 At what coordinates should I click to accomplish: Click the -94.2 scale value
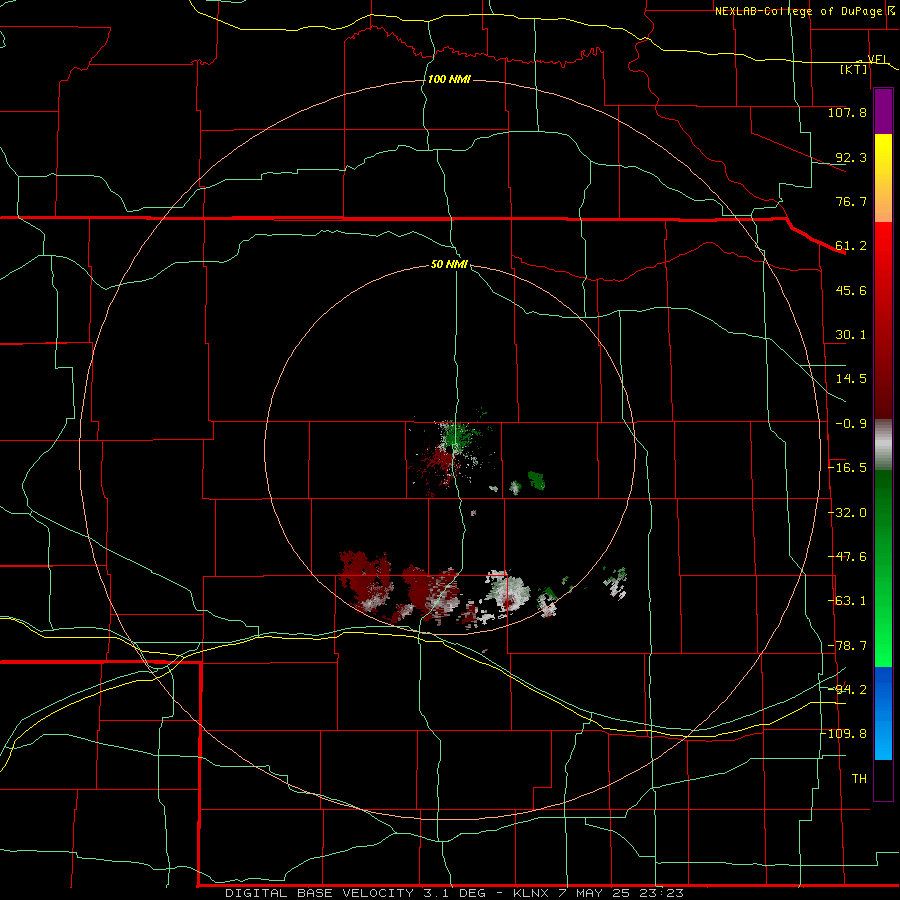(x=847, y=689)
